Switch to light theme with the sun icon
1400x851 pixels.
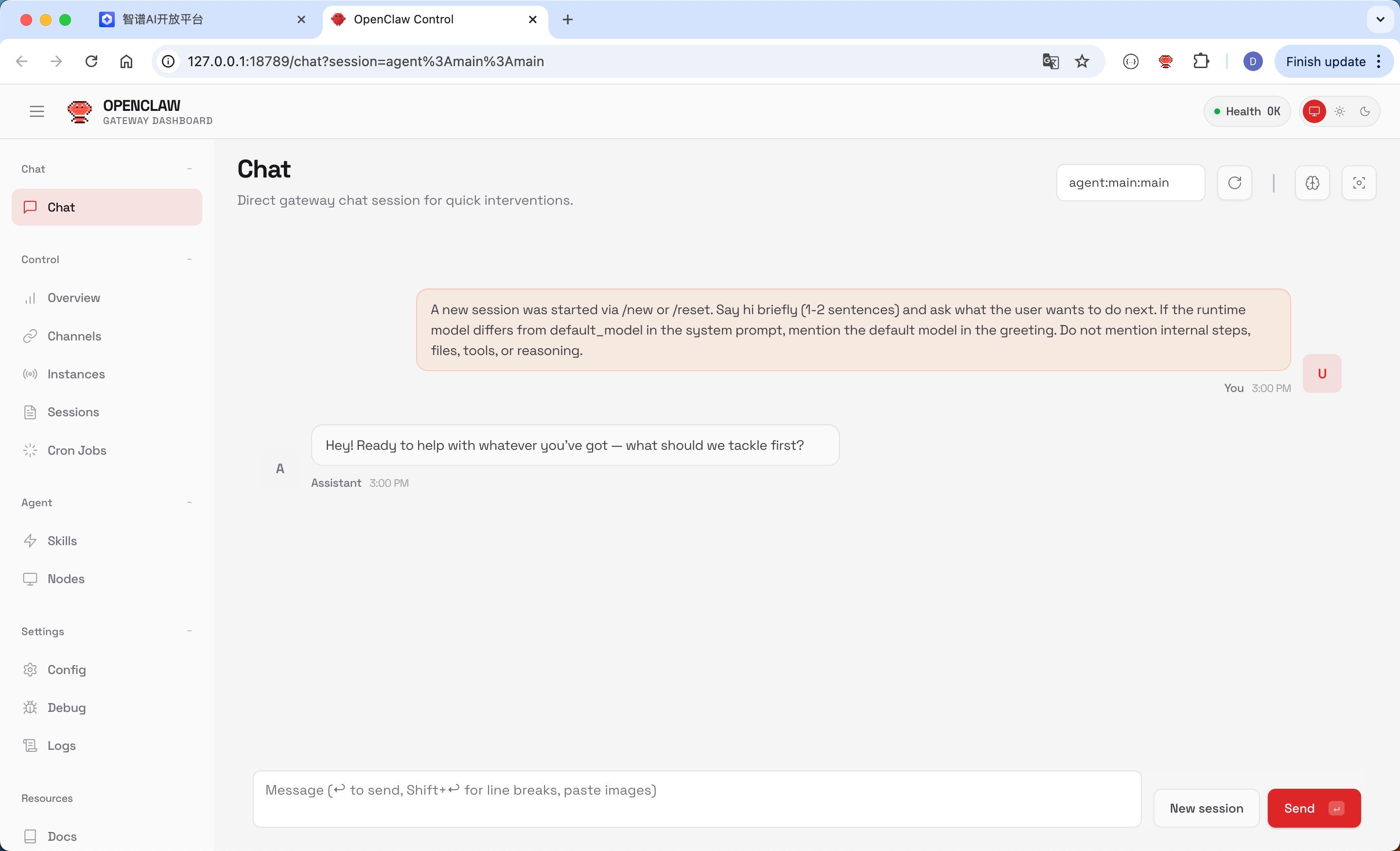[1339, 111]
